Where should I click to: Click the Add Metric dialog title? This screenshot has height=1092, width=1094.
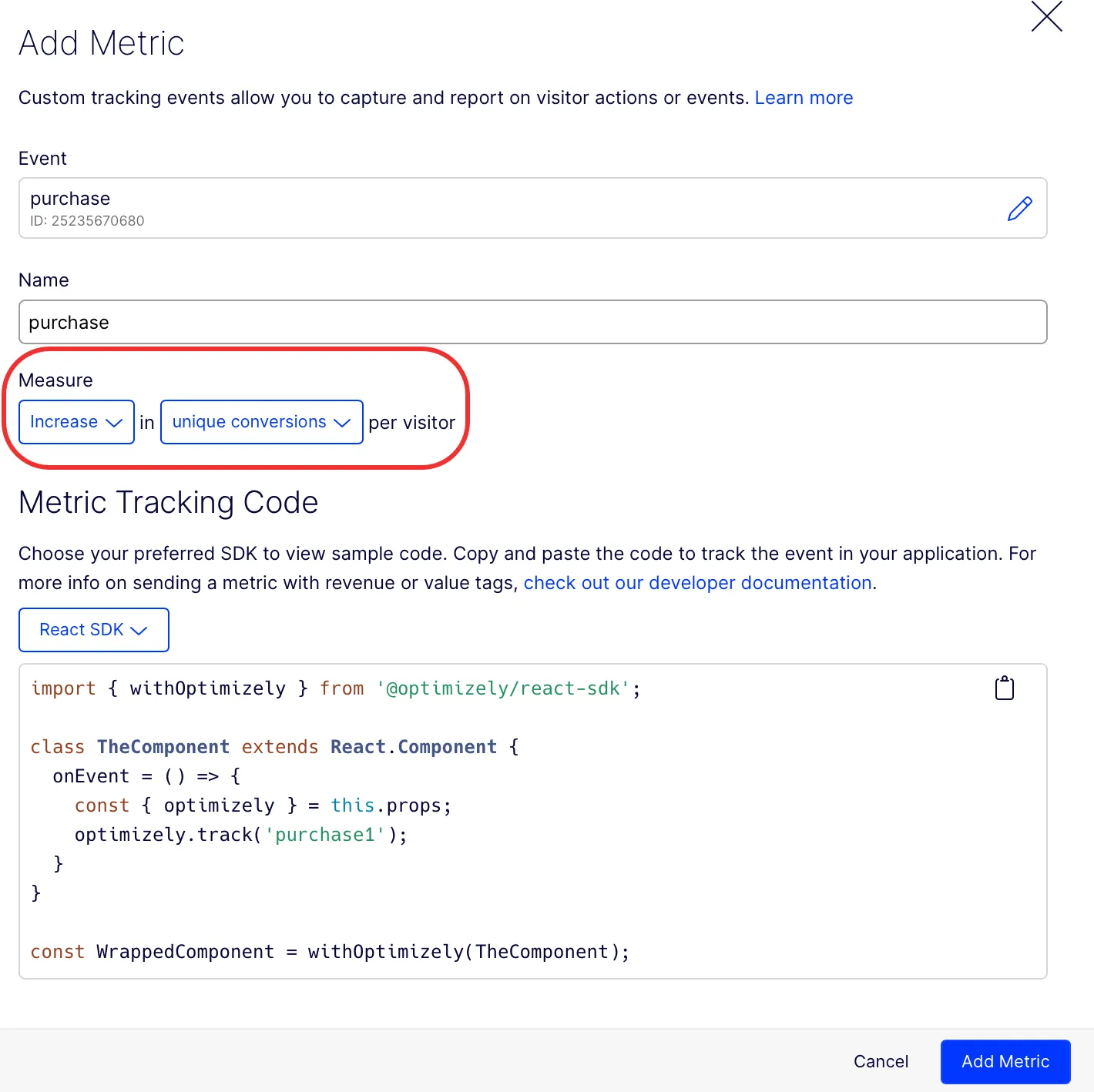pos(102,43)
